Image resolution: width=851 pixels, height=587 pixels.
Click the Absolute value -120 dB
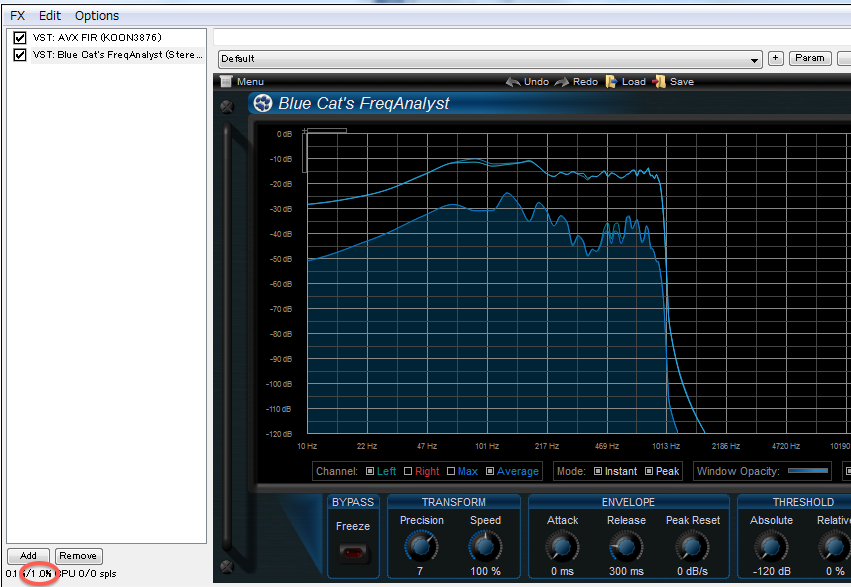[x=771, y=571]
